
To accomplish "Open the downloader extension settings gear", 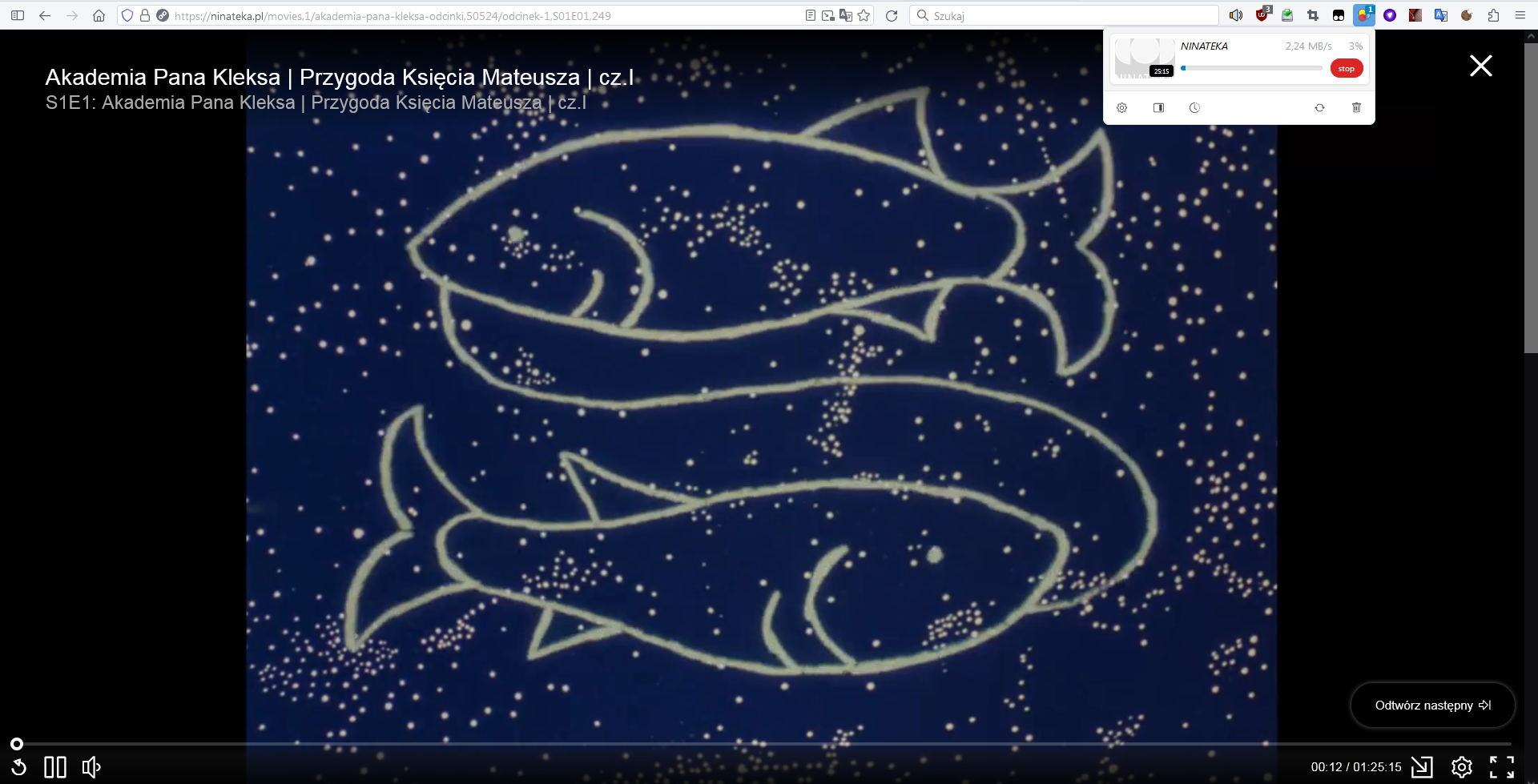I will [x=1121, y=108].
